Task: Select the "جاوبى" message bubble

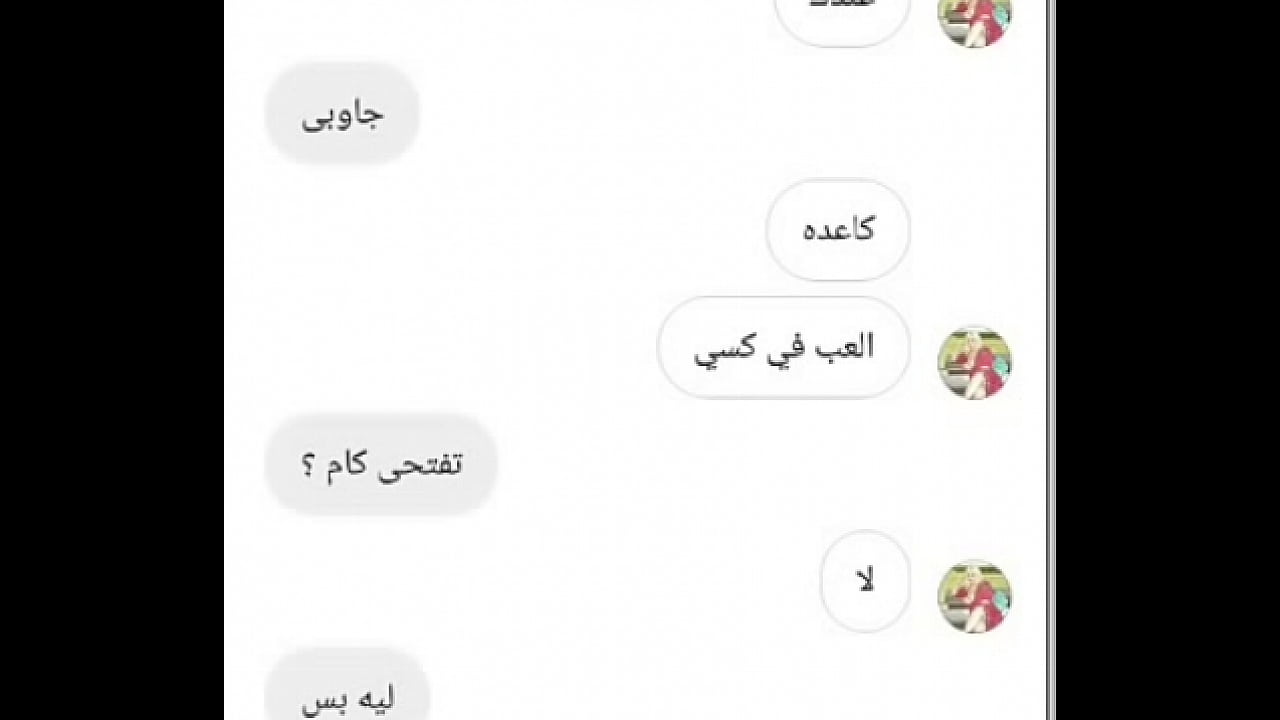Action: click(342, 113)
